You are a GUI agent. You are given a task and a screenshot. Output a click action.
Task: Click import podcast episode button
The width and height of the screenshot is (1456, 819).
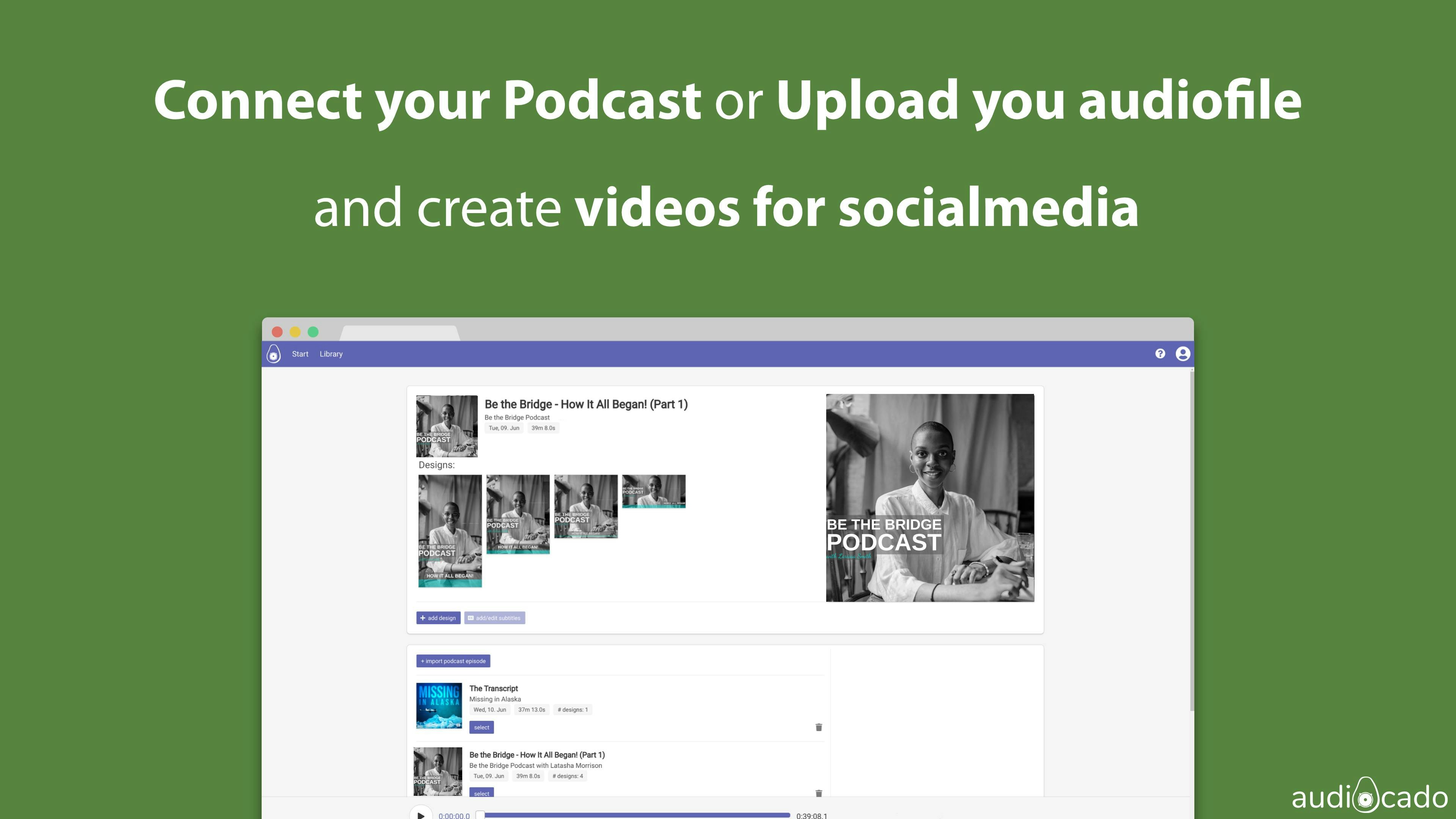[x=453, y=661]
